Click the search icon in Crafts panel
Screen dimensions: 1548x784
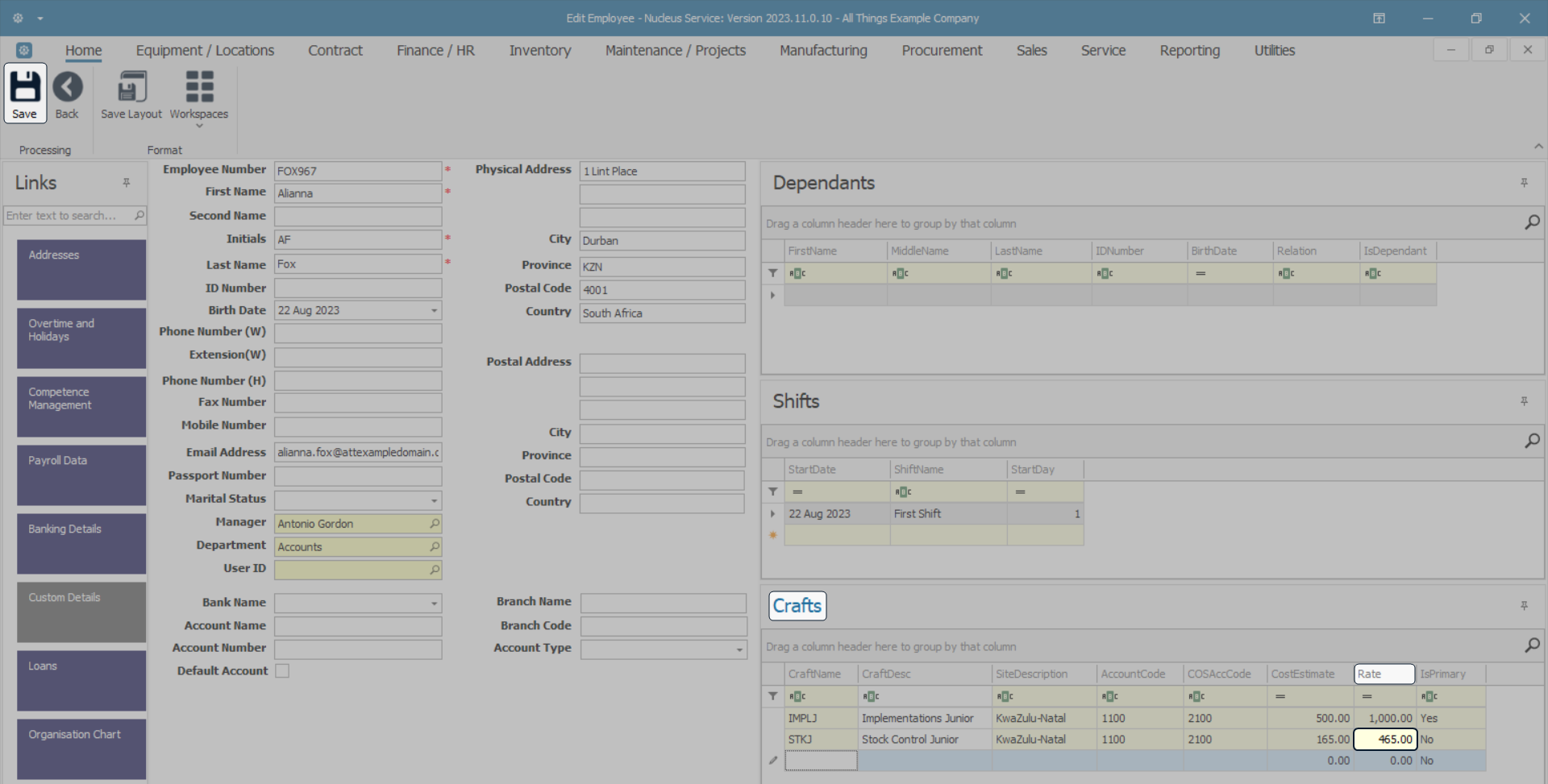[x=1532, y=645]
